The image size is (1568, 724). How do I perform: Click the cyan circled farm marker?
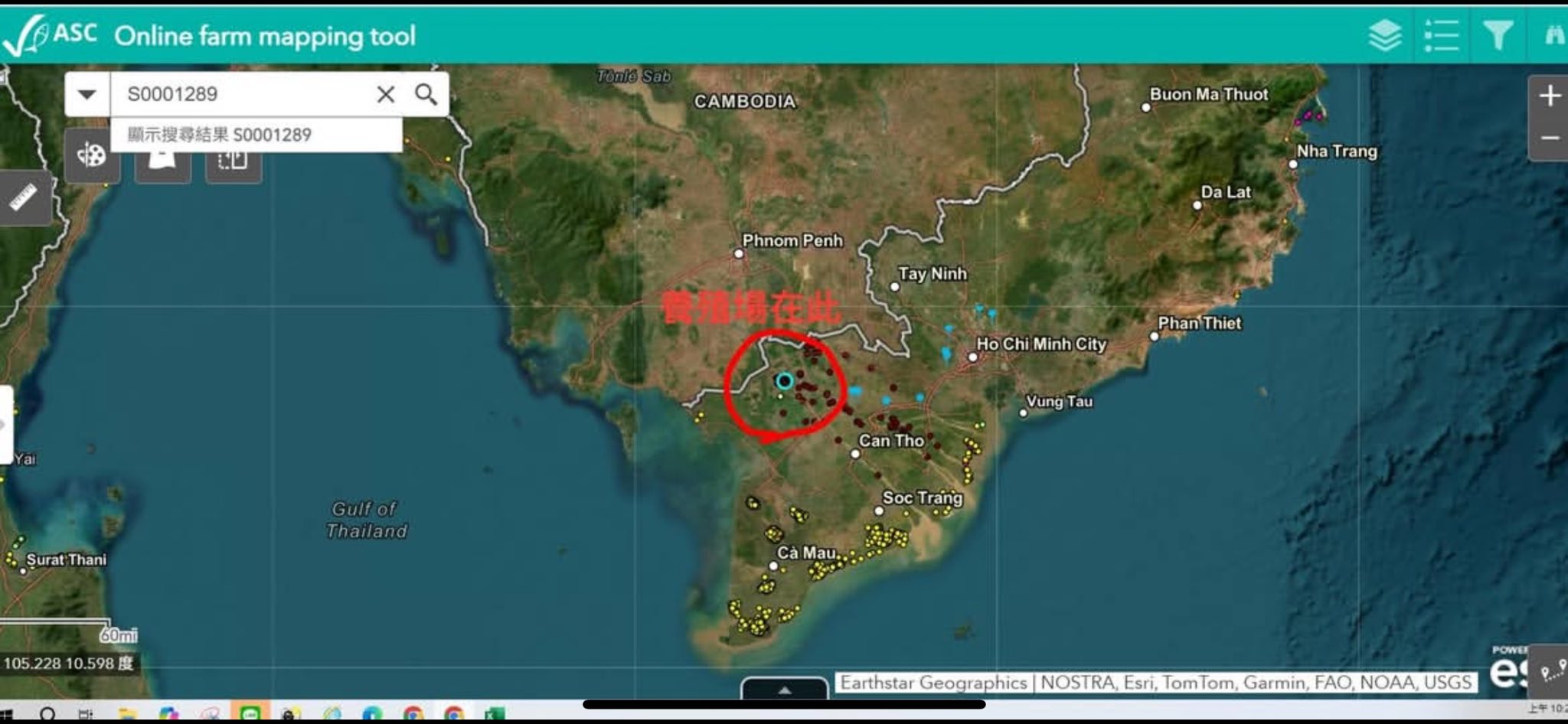click(x=784, y=380)
